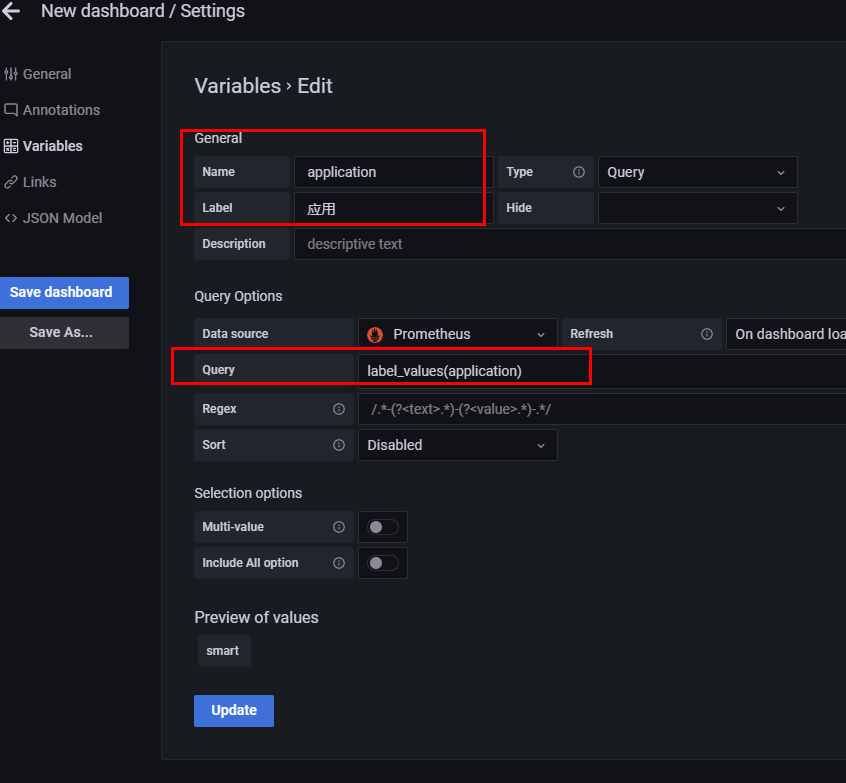Focus the Regex input field
846x783 pixels.
pos(602,409)
